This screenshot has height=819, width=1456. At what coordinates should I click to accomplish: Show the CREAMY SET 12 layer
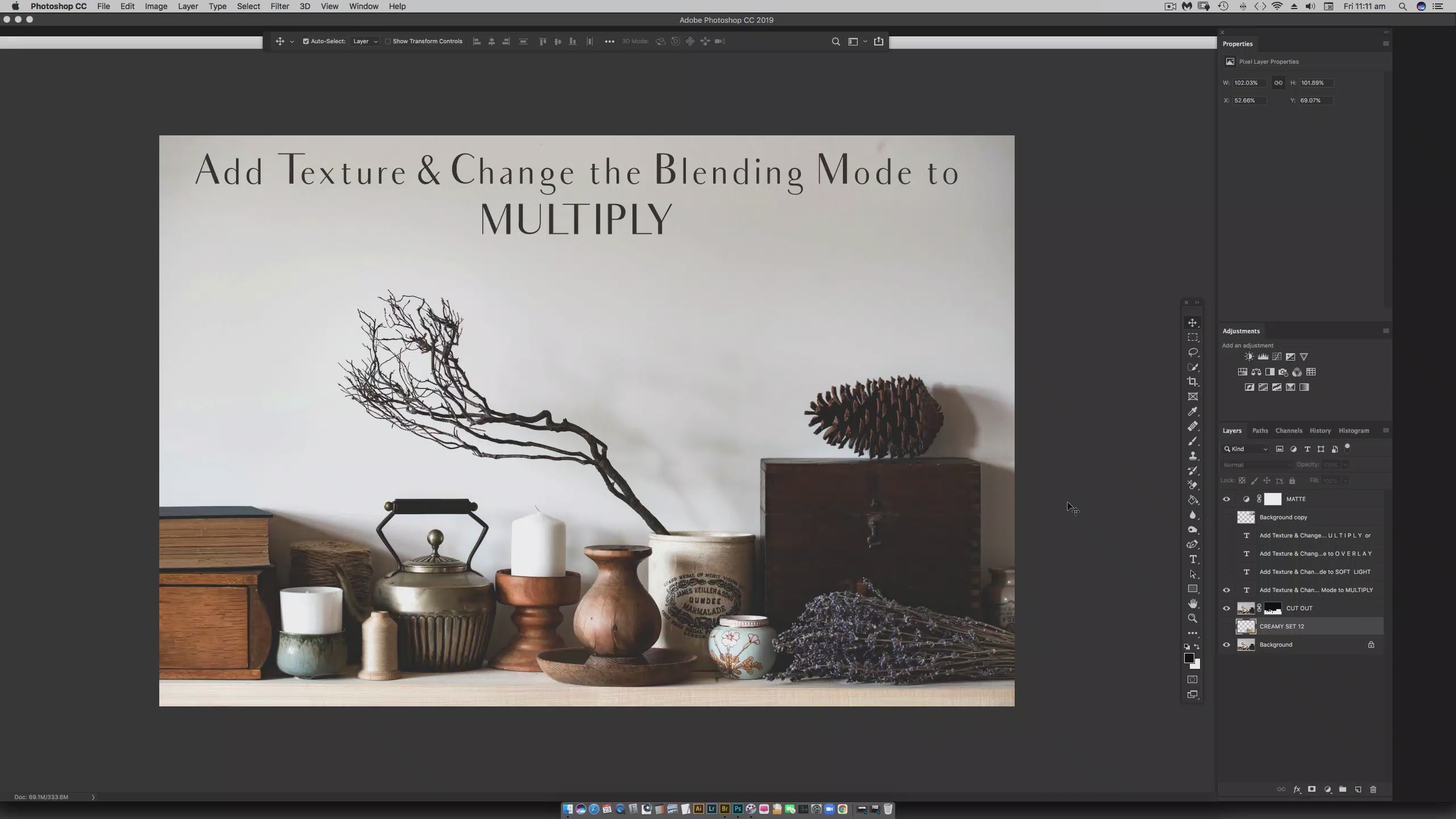pyautogui.click(x=1226, y=626)
